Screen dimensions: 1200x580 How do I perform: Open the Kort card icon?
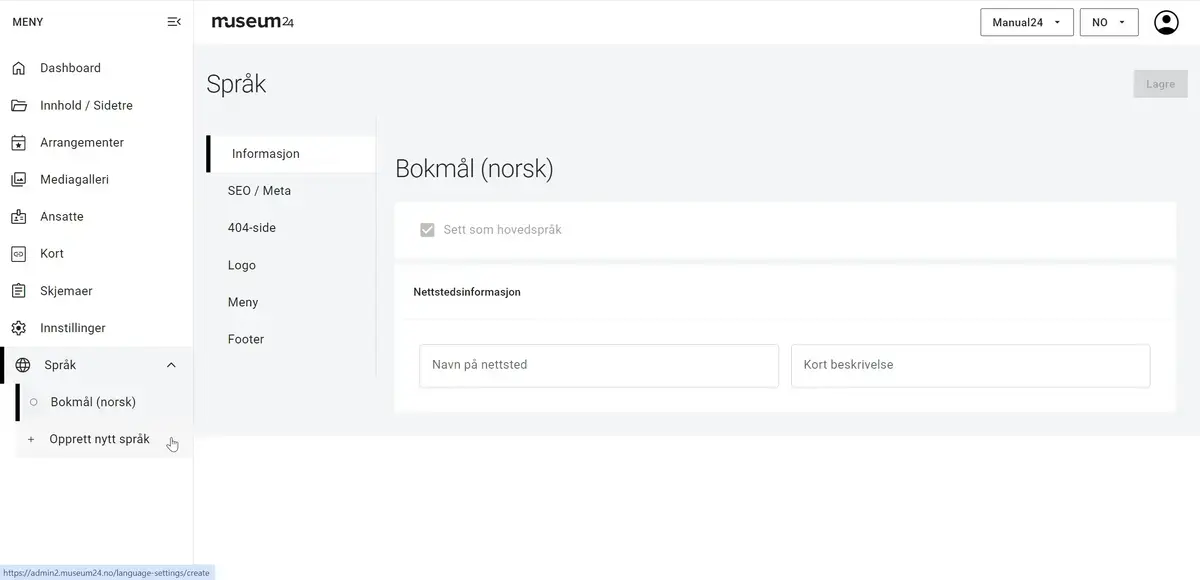(18, 254)
